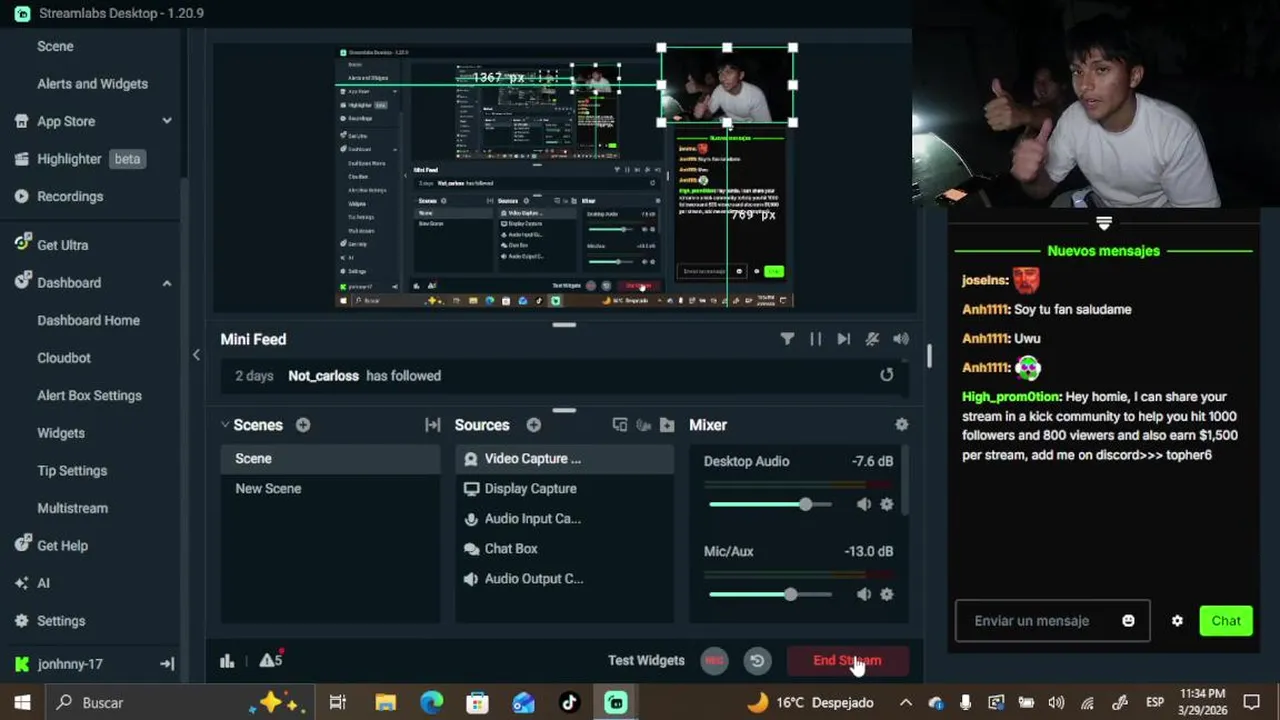
Task: Open the emoji picker in chat
Action: tap(1128, 621)
